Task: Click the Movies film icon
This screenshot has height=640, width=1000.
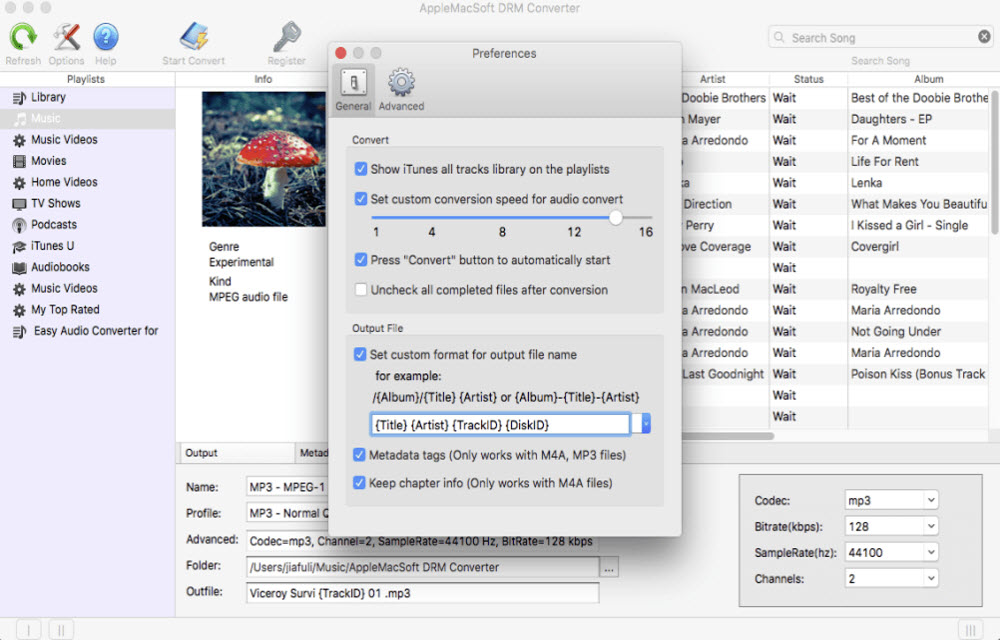Action: (x=19, y=161)
